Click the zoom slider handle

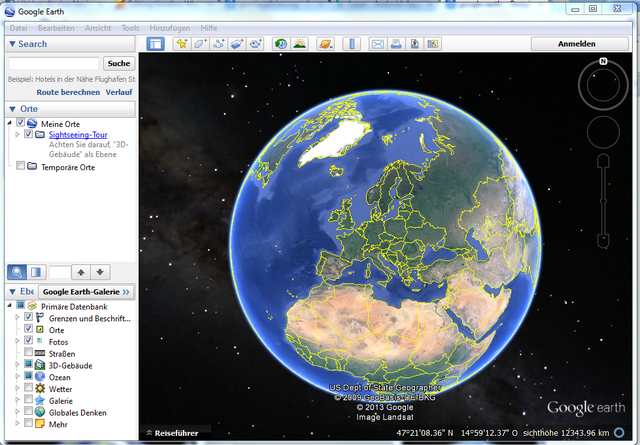tap(603, 200)
